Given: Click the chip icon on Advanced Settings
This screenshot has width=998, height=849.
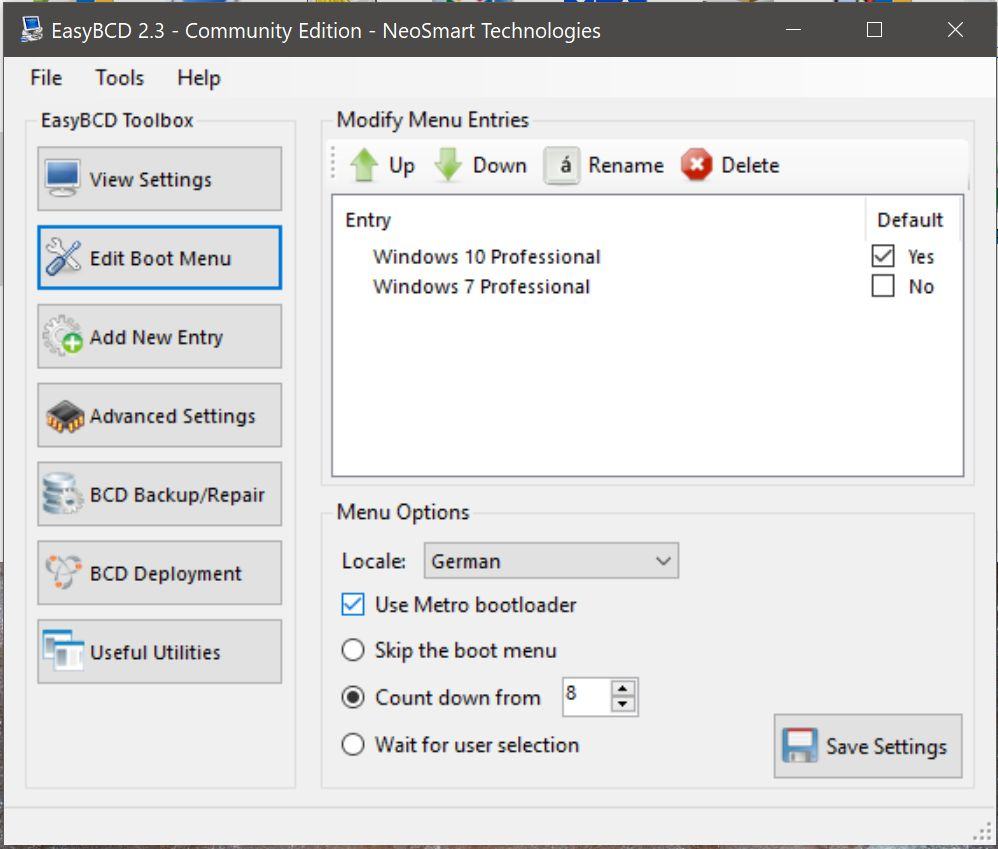Looking at the screenshot, I should (64, 416).
